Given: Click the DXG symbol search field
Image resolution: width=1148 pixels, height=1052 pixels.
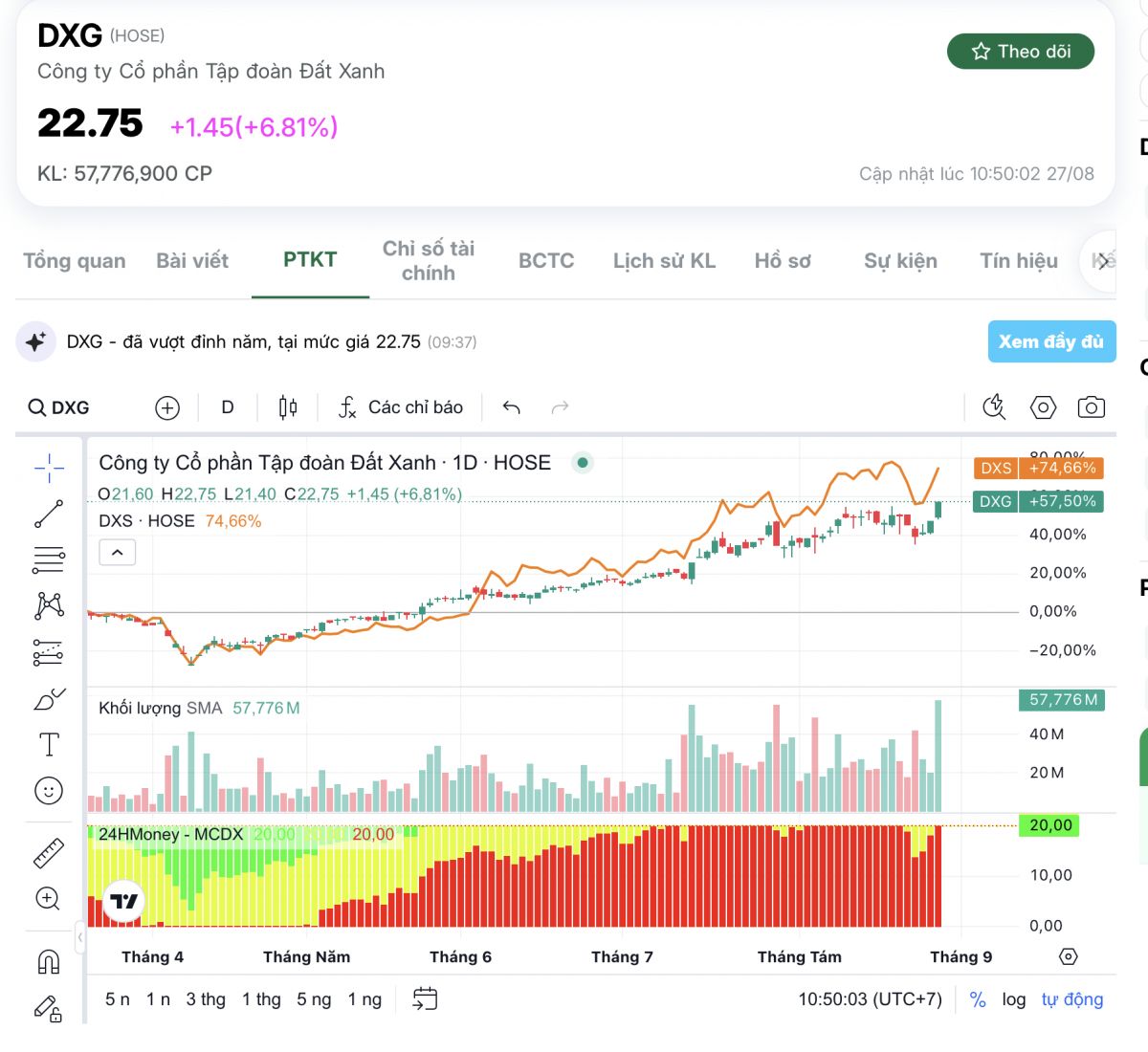Looking at the screenshot, I should pyautogui.click(x=59, y=407).
